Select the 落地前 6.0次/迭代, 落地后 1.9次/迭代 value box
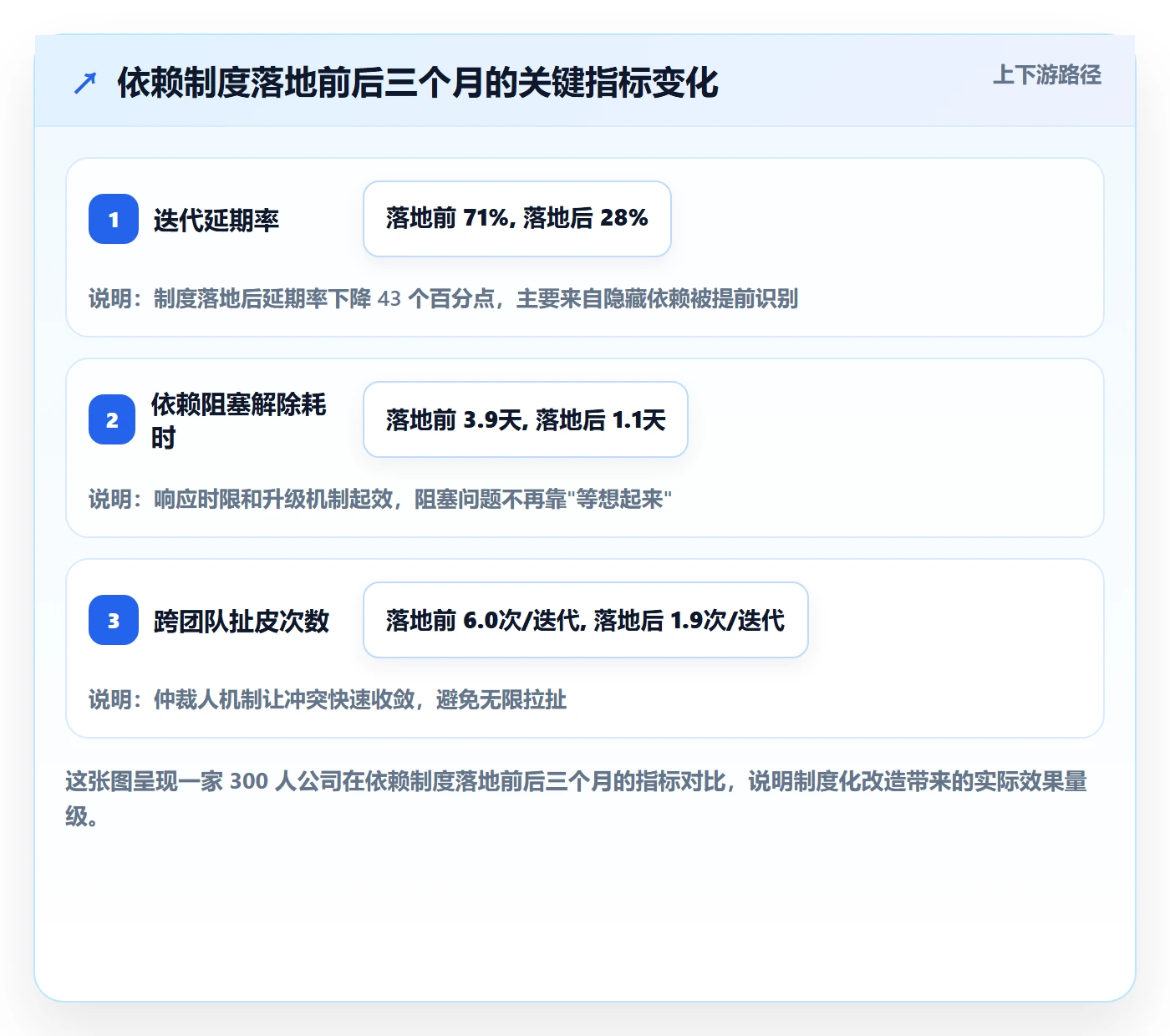The image size is (1170, 1036). (x=586, y=620)
